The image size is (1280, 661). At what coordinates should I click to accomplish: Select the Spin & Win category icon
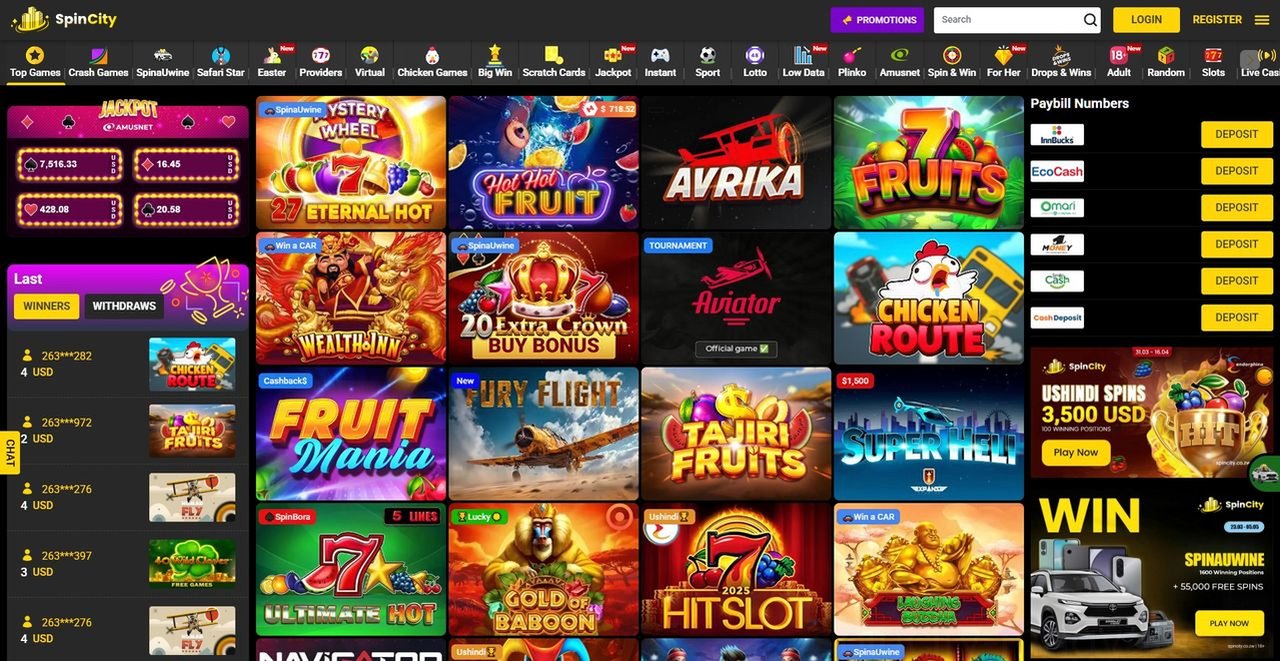coord(952,55)
